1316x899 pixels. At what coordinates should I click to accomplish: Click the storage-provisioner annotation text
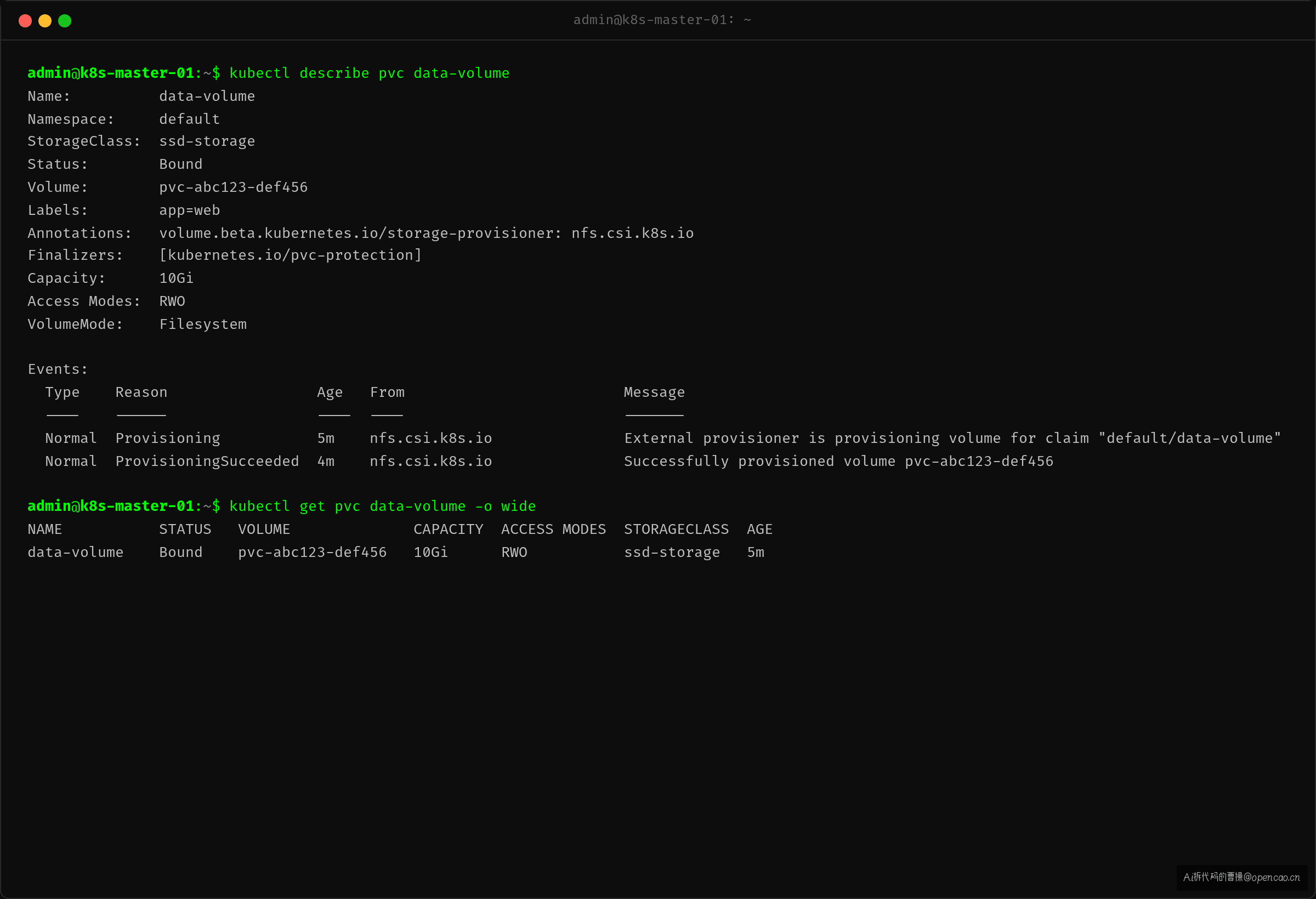pyautogui.click(x=427, y=233)
